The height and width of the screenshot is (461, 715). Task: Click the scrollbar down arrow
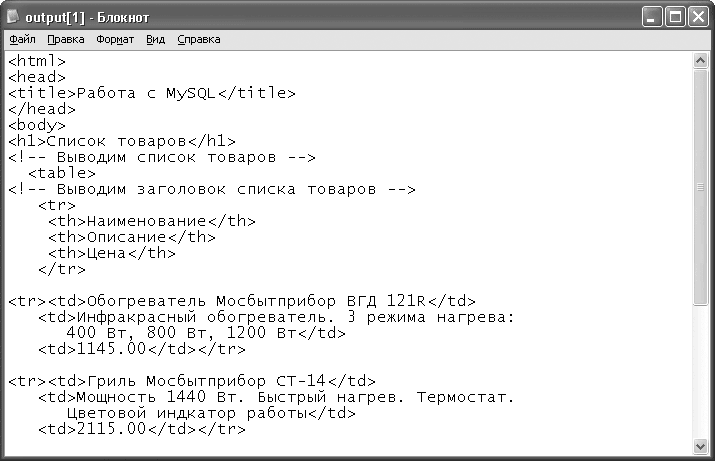700,446
